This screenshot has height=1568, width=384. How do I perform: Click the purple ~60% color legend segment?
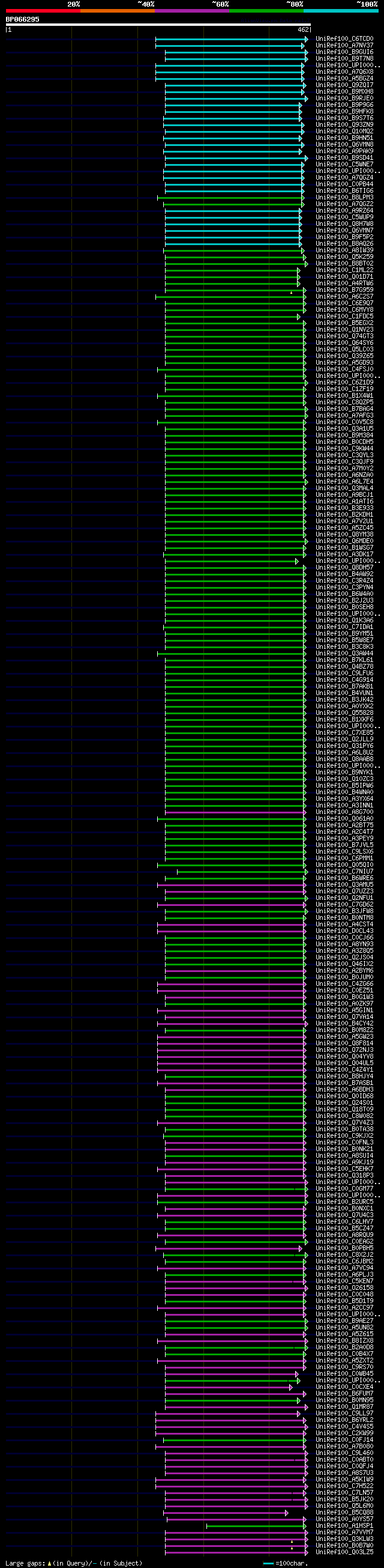(x=192, y=11)
